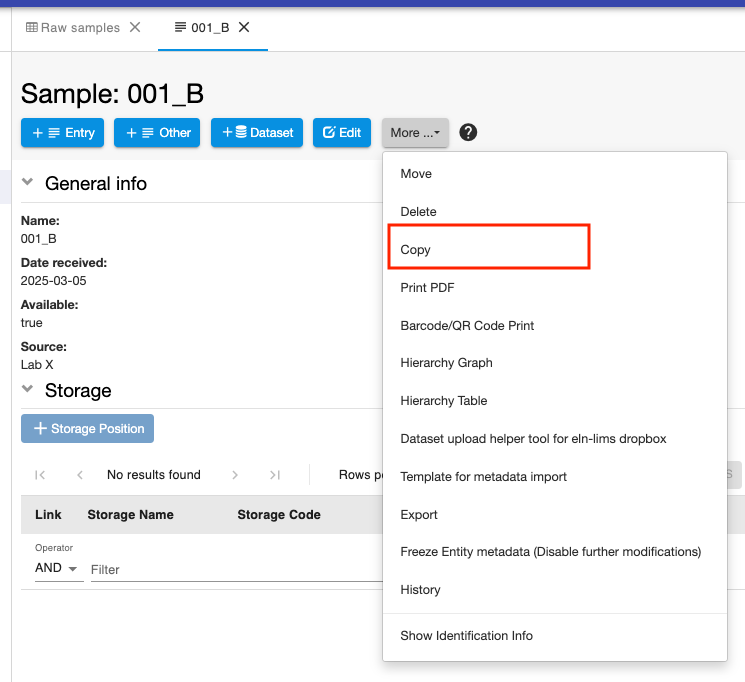Go to last page of storage results
This screenshot has height=682, width=745.
click(275, 475)
